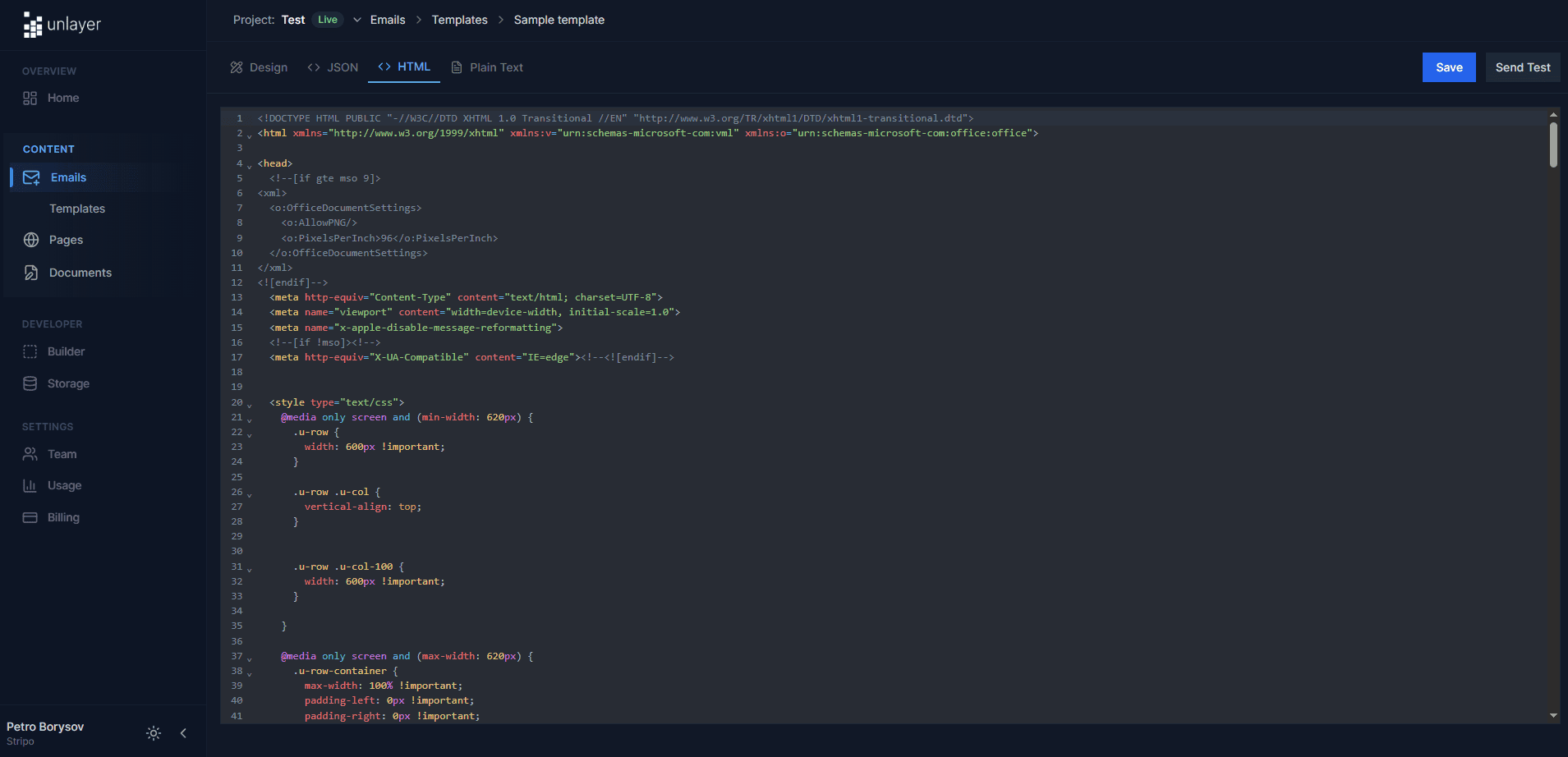Screen dimensions: 1568x757
Task: Fold the head tag on line 4
Action: pos(250,166)
